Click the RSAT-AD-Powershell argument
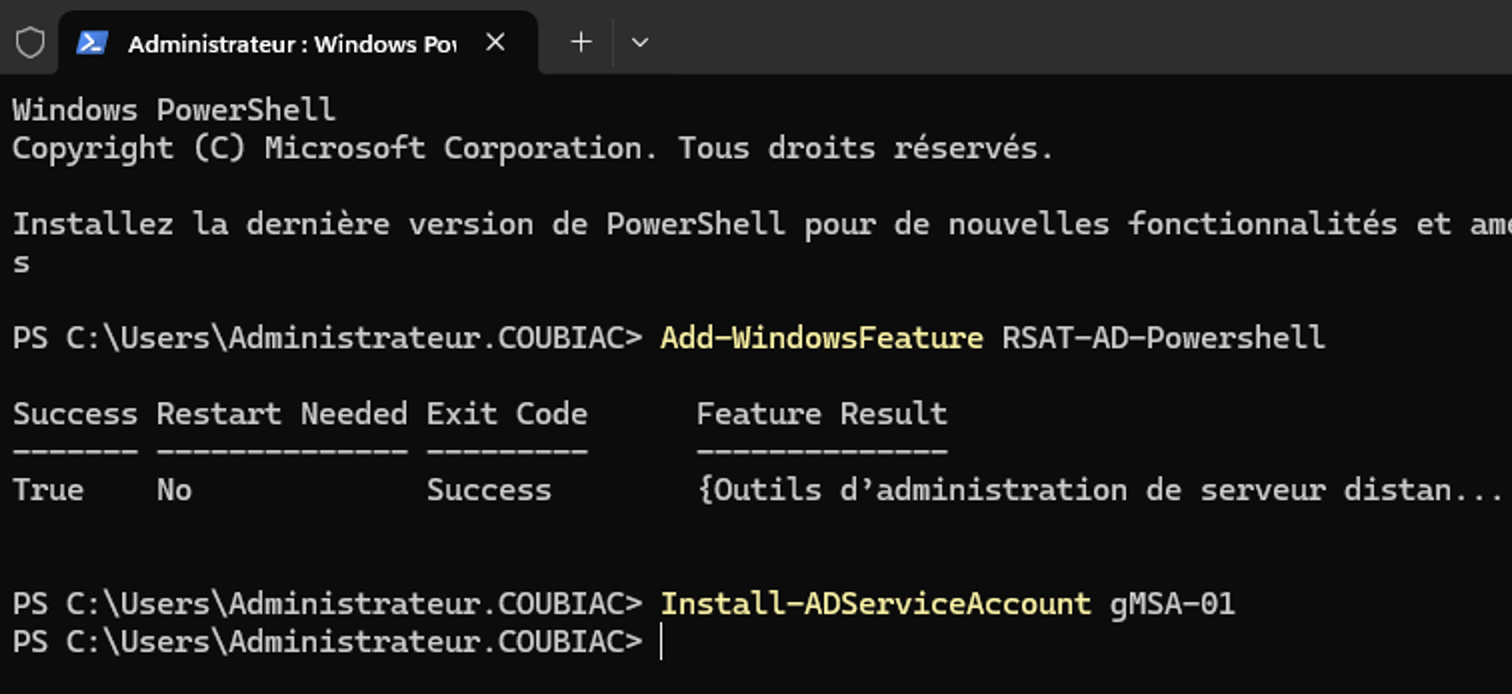The width and height of the screenshot is (1512, 694). click(x=1163, y=338)
